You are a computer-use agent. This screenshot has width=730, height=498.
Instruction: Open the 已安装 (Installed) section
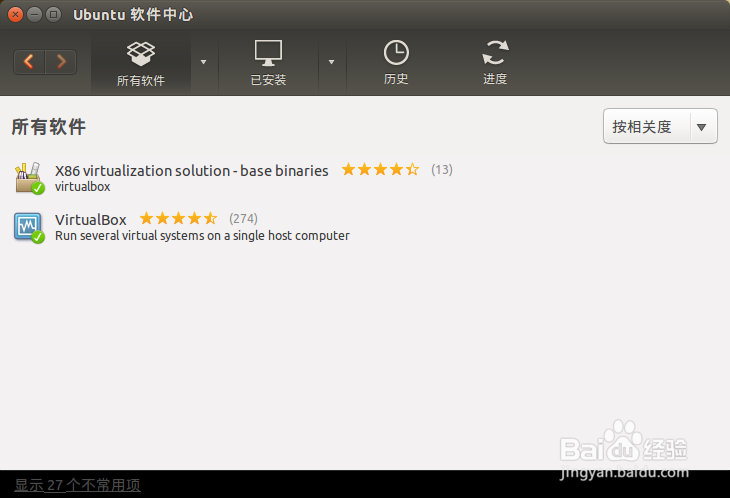pos(268,63)
